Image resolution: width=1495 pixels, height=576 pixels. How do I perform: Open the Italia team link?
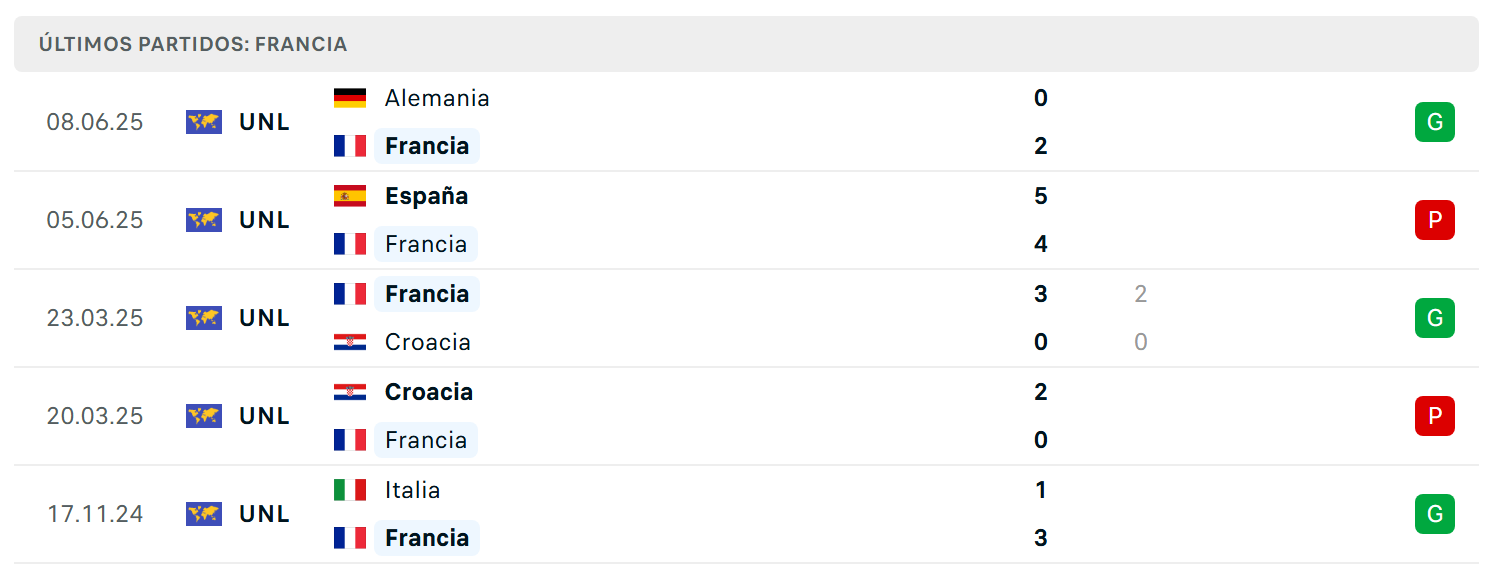[x=413, y=490]
